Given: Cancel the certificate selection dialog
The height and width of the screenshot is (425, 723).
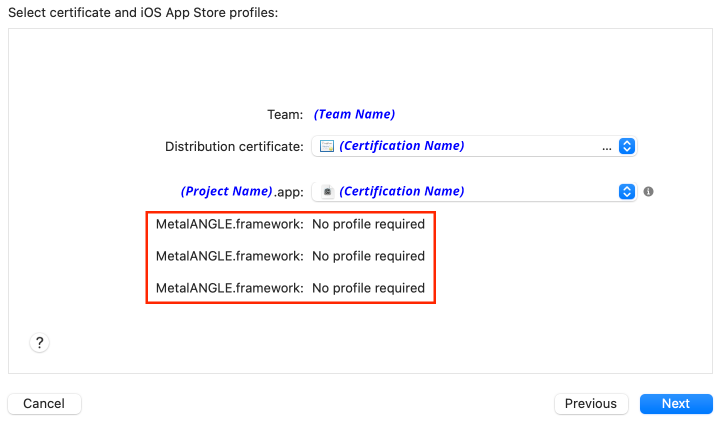Looking at the screenshot, I should pyautogui.click(x=44, y=404).
